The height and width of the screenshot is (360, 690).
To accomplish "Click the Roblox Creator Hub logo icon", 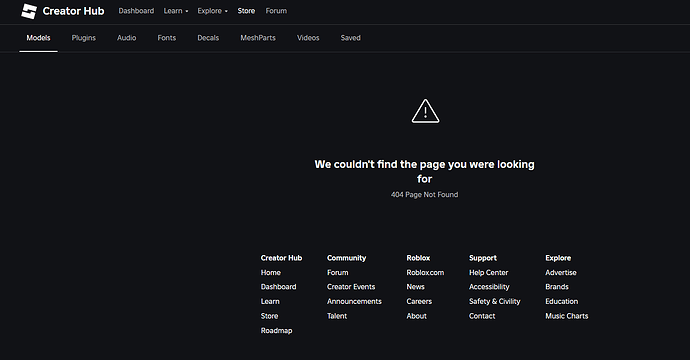I will (x=29, y=11).
